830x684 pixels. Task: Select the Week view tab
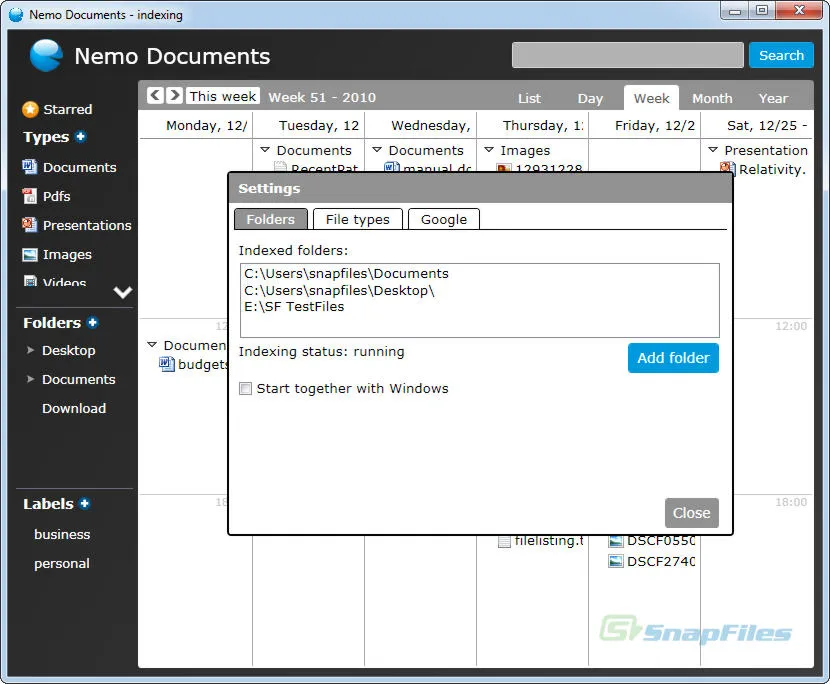click(652, 98)
